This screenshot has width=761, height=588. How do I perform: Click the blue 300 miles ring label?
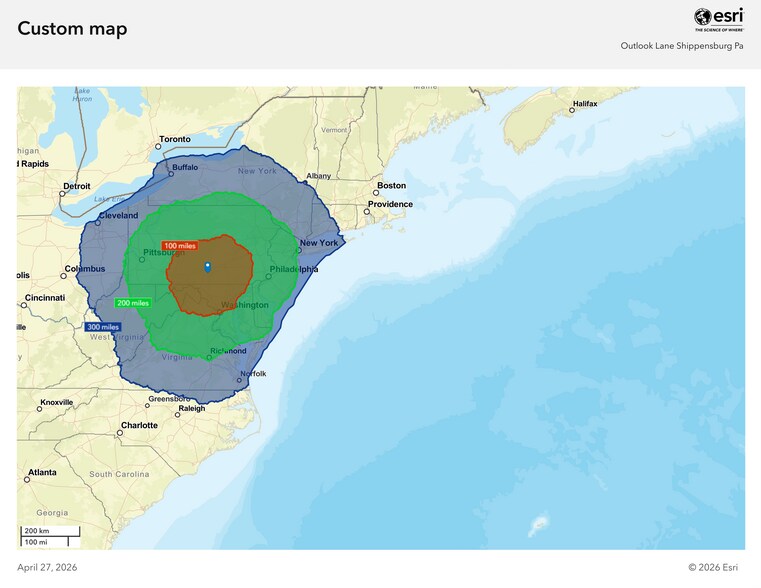[102, 327]
